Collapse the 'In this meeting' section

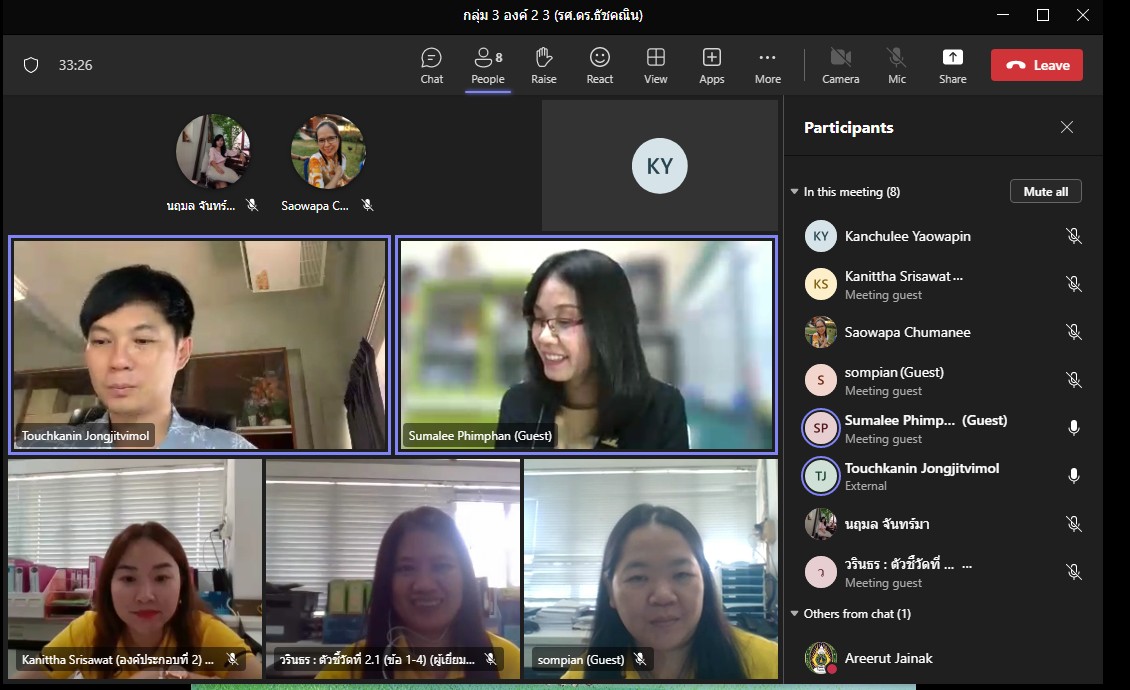(795, 192)
